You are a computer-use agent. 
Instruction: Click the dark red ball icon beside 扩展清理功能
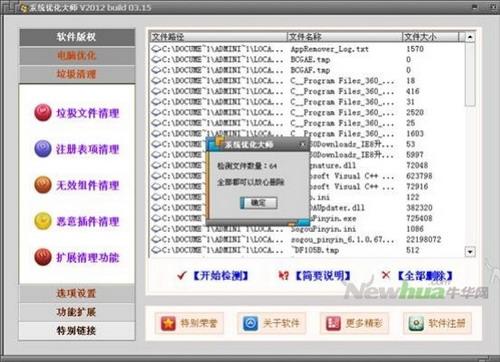pos(43,257)
